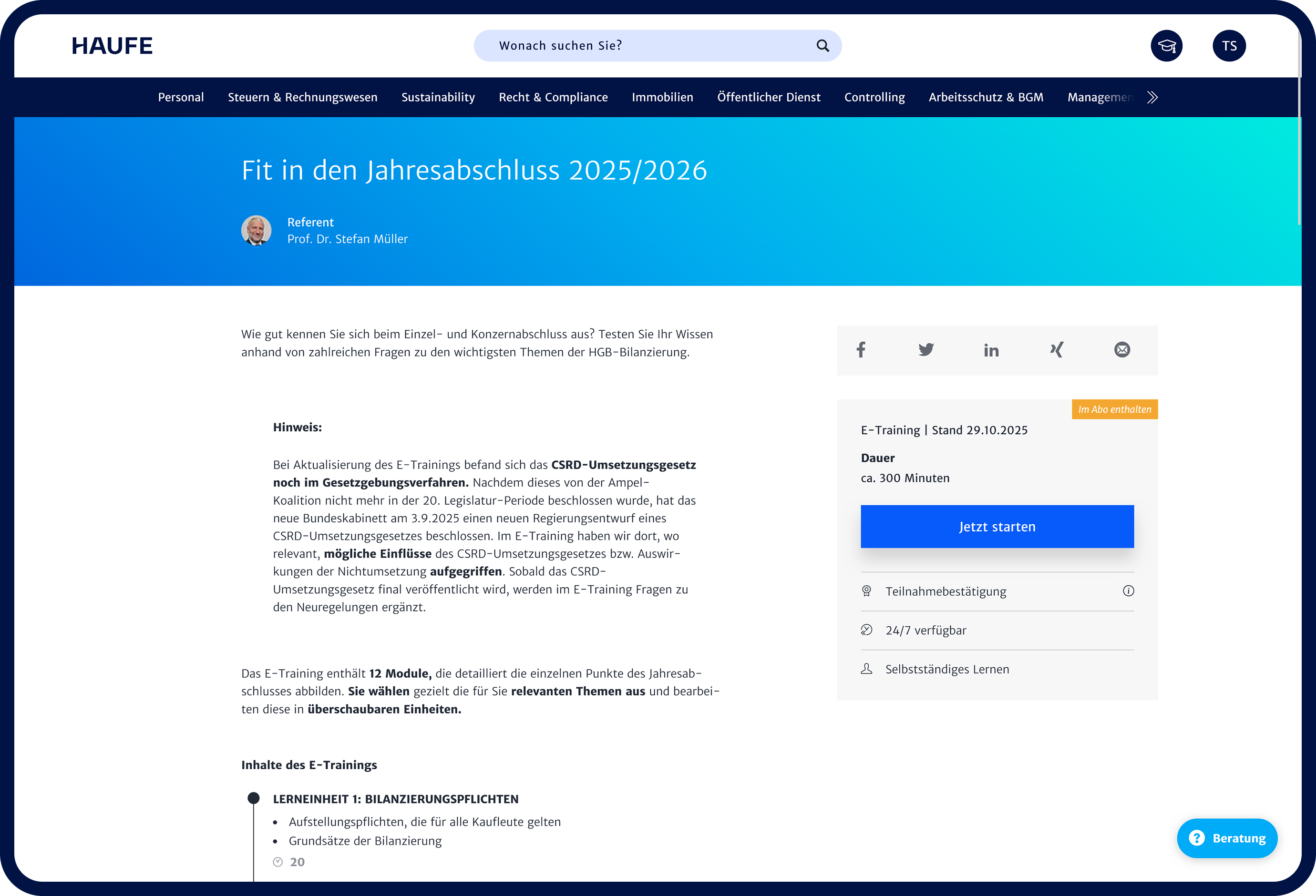Share the course on LinkedIn
This screenshot has width=1316, height=896.
(x=992, y=350)
